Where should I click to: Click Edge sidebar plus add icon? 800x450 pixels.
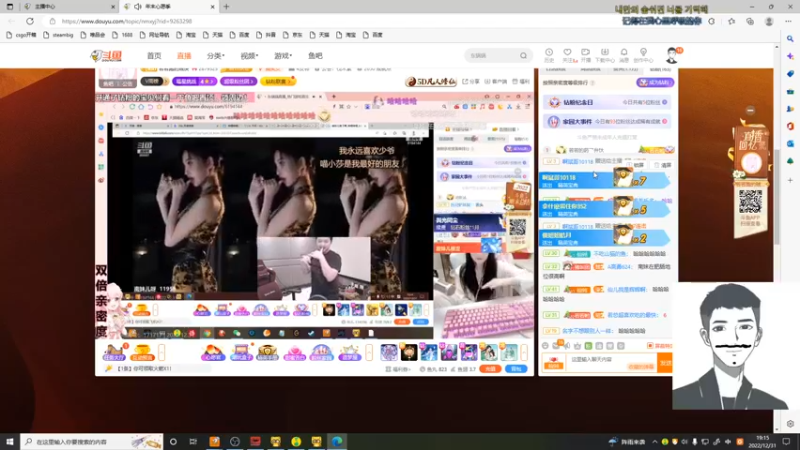(790, 180)
